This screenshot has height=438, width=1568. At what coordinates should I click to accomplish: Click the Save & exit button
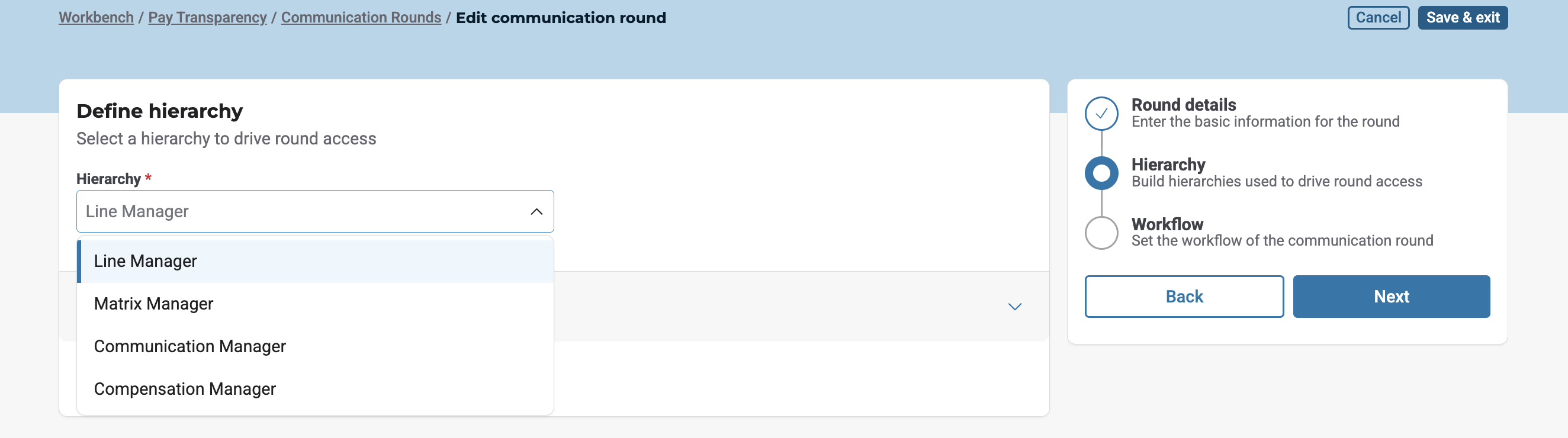(1462, 18)
